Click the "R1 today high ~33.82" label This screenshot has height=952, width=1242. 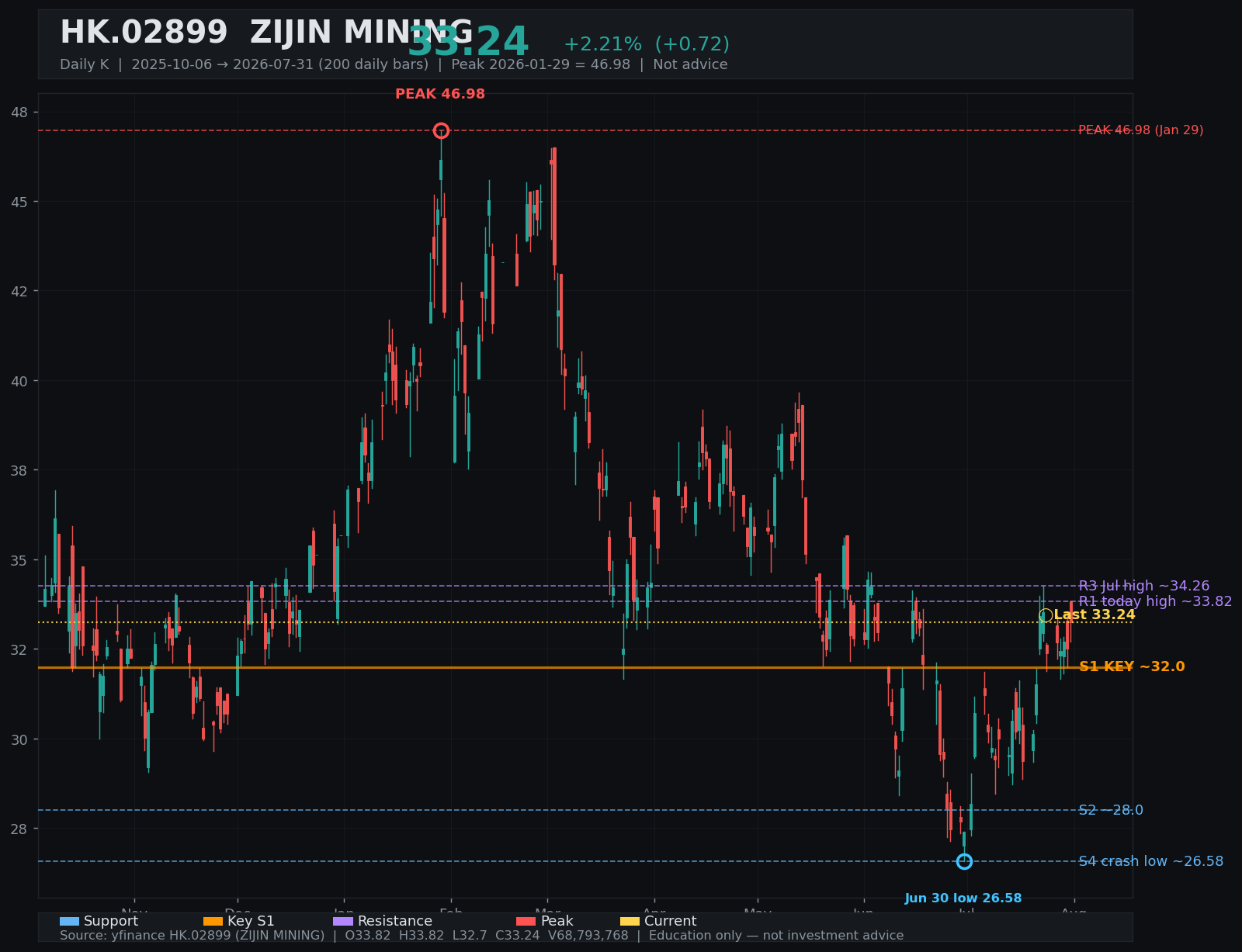tap(1155, 601)
